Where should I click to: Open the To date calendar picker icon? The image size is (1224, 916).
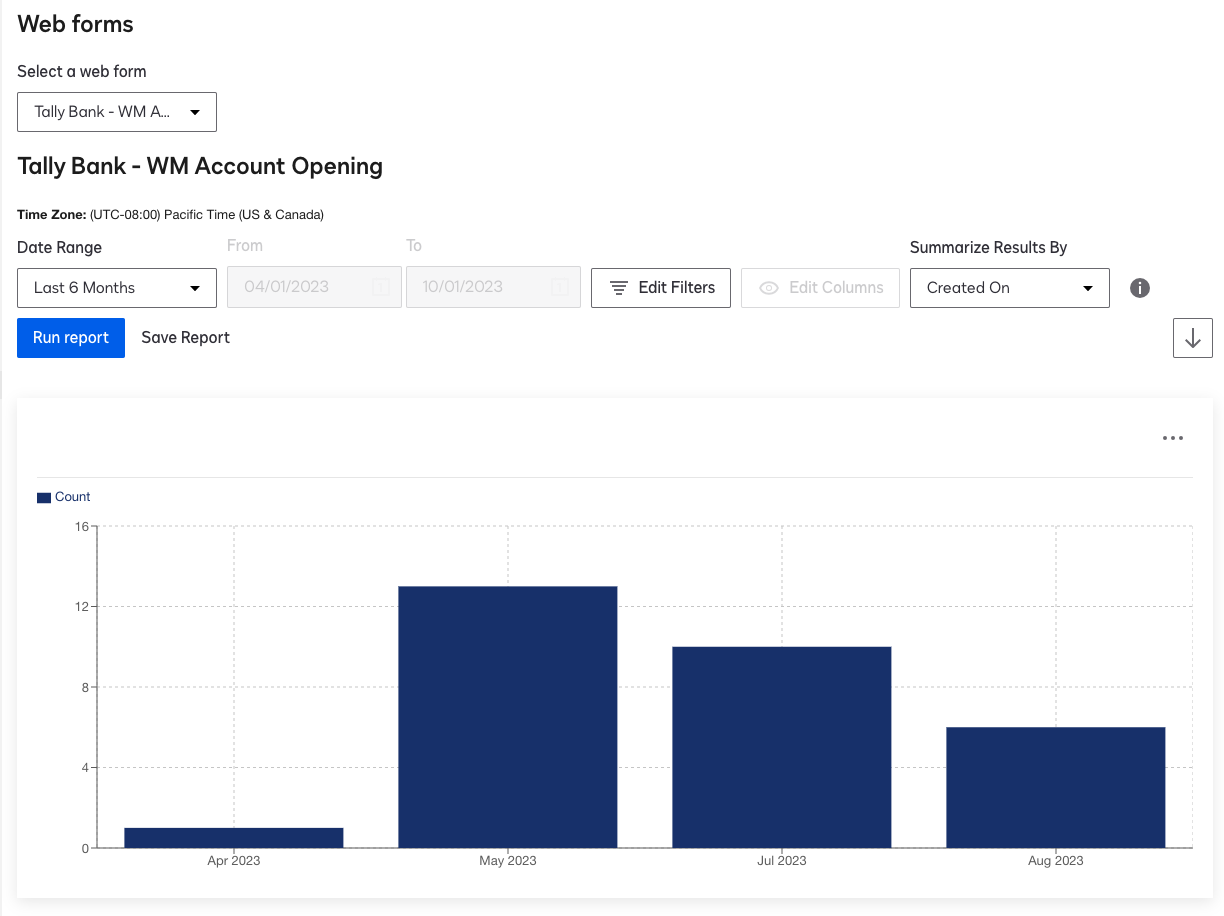click(x=560, y=287)
